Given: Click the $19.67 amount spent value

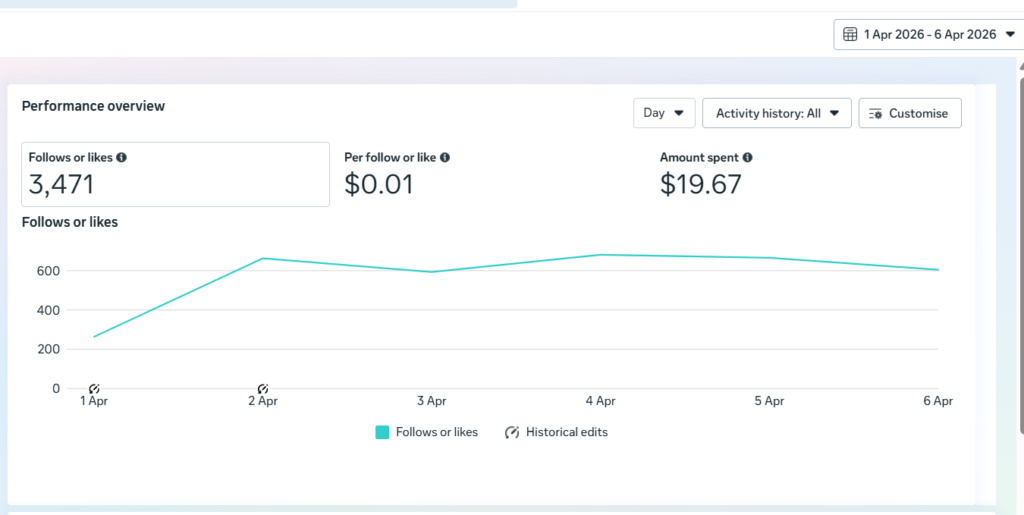Looking at the screenshot, I should click(701, 185).
